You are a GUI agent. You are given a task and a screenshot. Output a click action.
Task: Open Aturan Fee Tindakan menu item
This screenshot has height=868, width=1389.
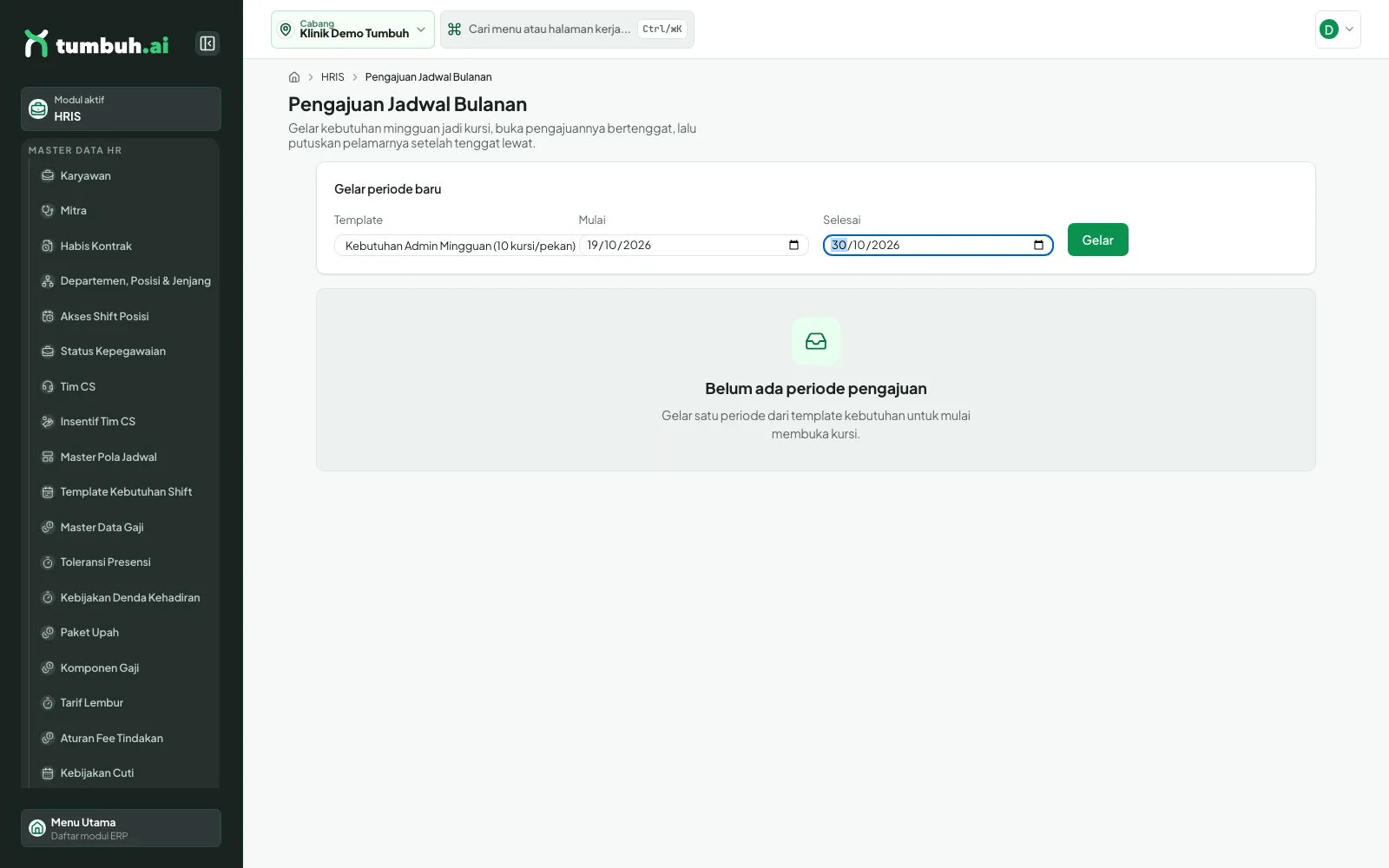[125, 738]
